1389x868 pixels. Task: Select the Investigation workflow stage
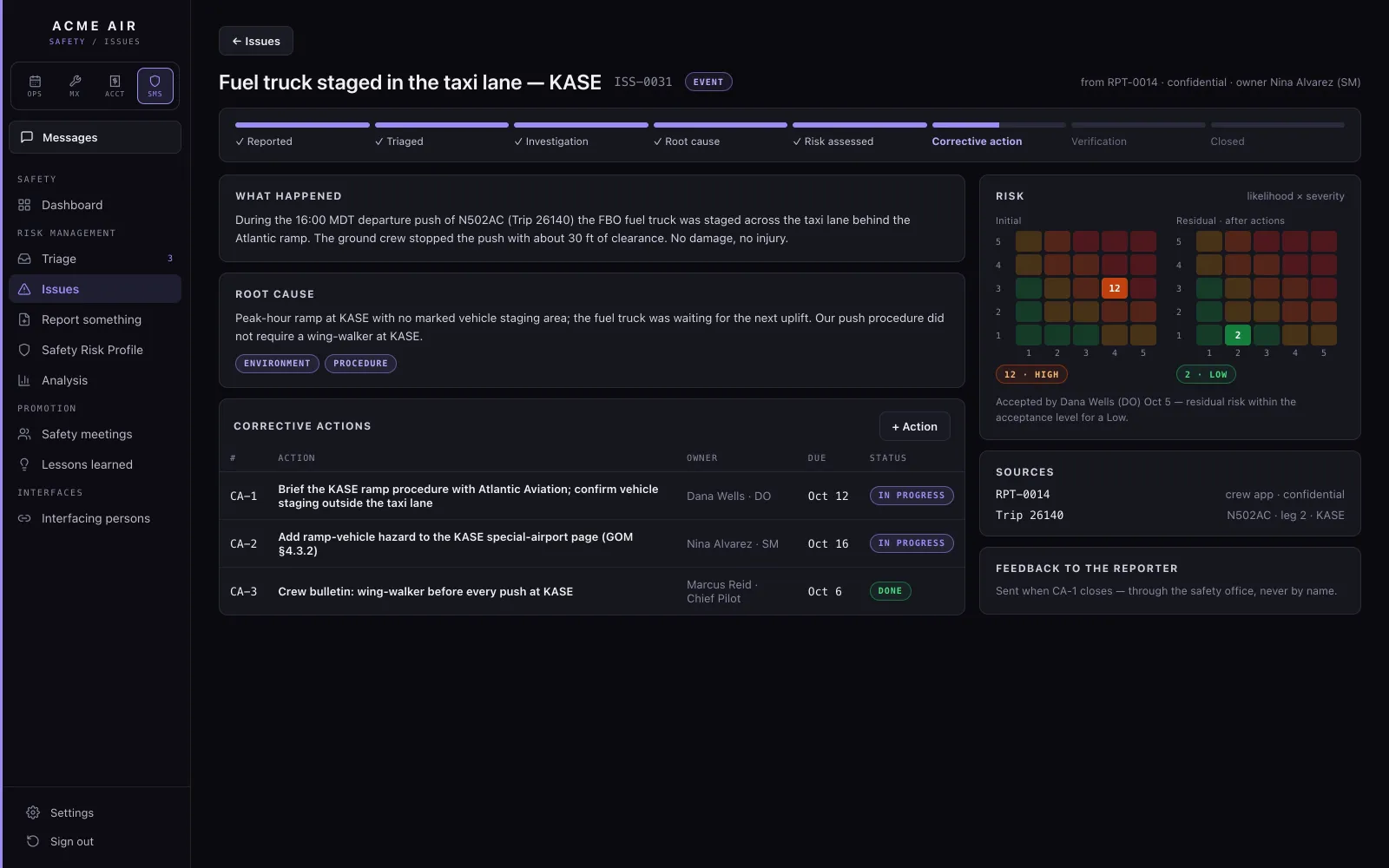pyautogui.click(x=581, y=135)
